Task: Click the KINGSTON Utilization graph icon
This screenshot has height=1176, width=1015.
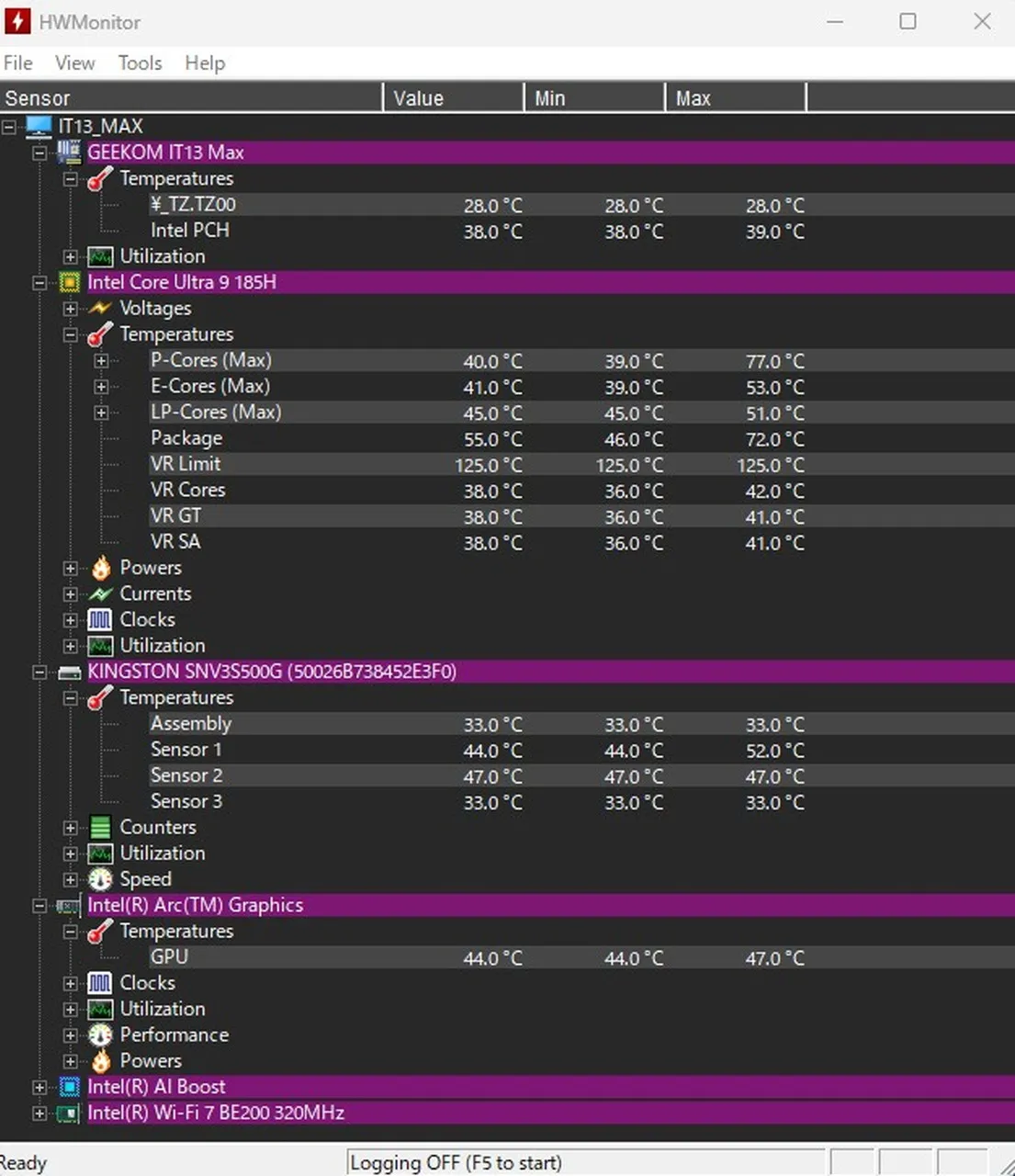Action: click(x=100, y=854)
